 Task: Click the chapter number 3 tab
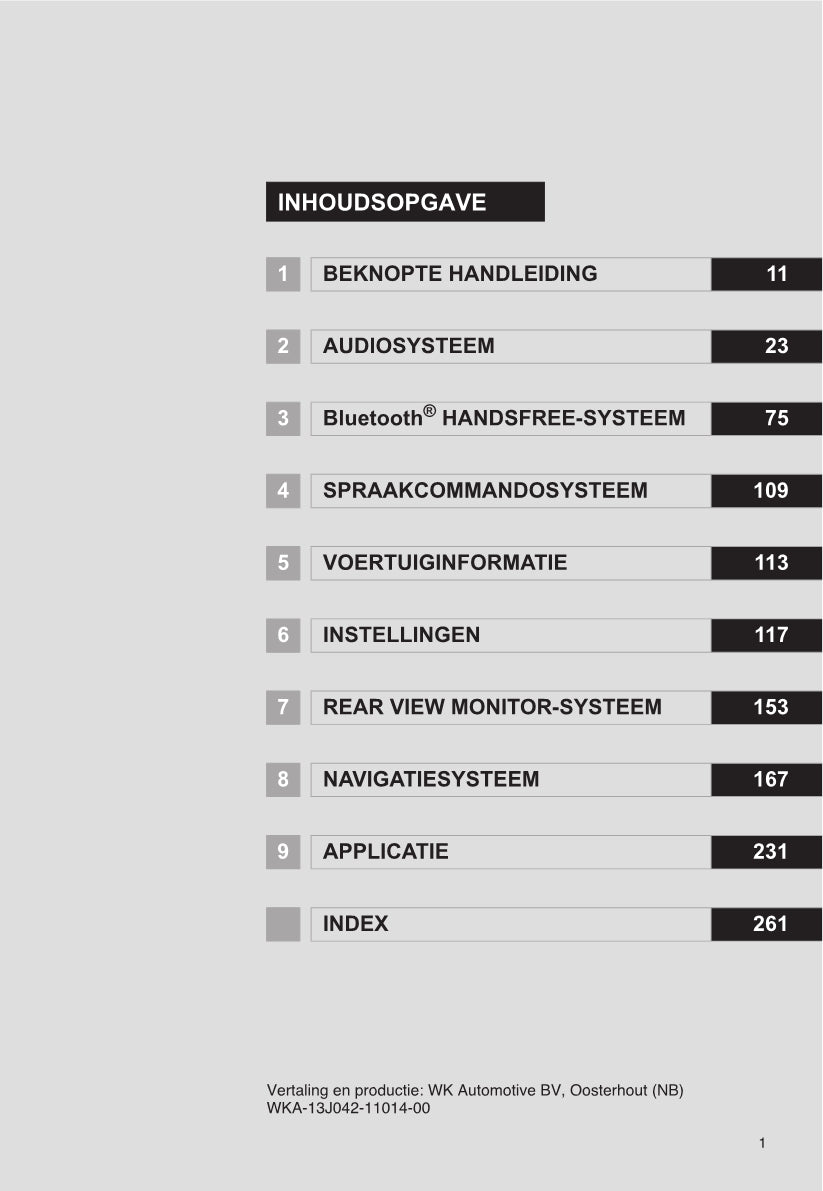(x=283, y=418)
